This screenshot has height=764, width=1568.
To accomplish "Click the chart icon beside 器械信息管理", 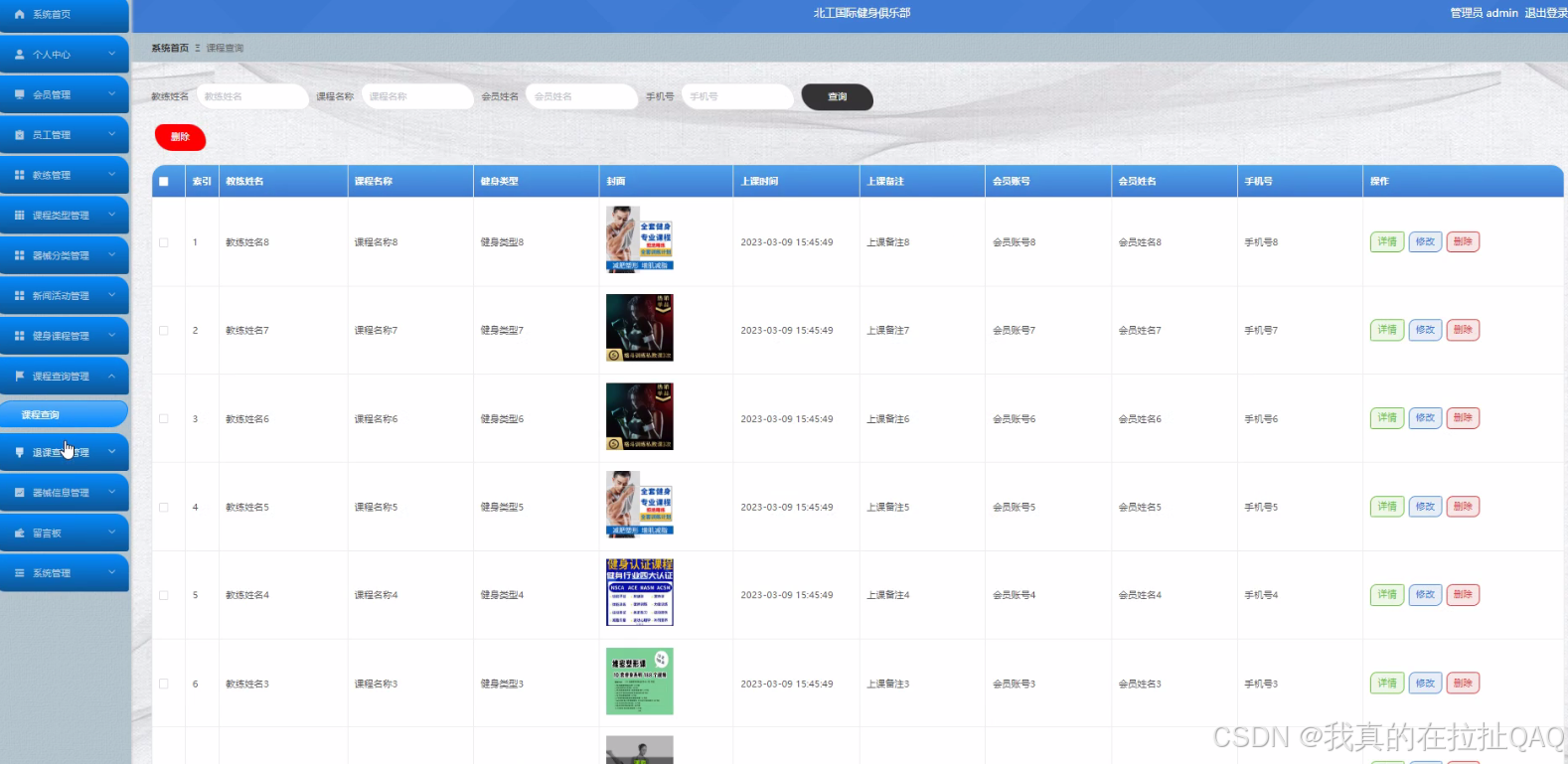I will (20, 493).
